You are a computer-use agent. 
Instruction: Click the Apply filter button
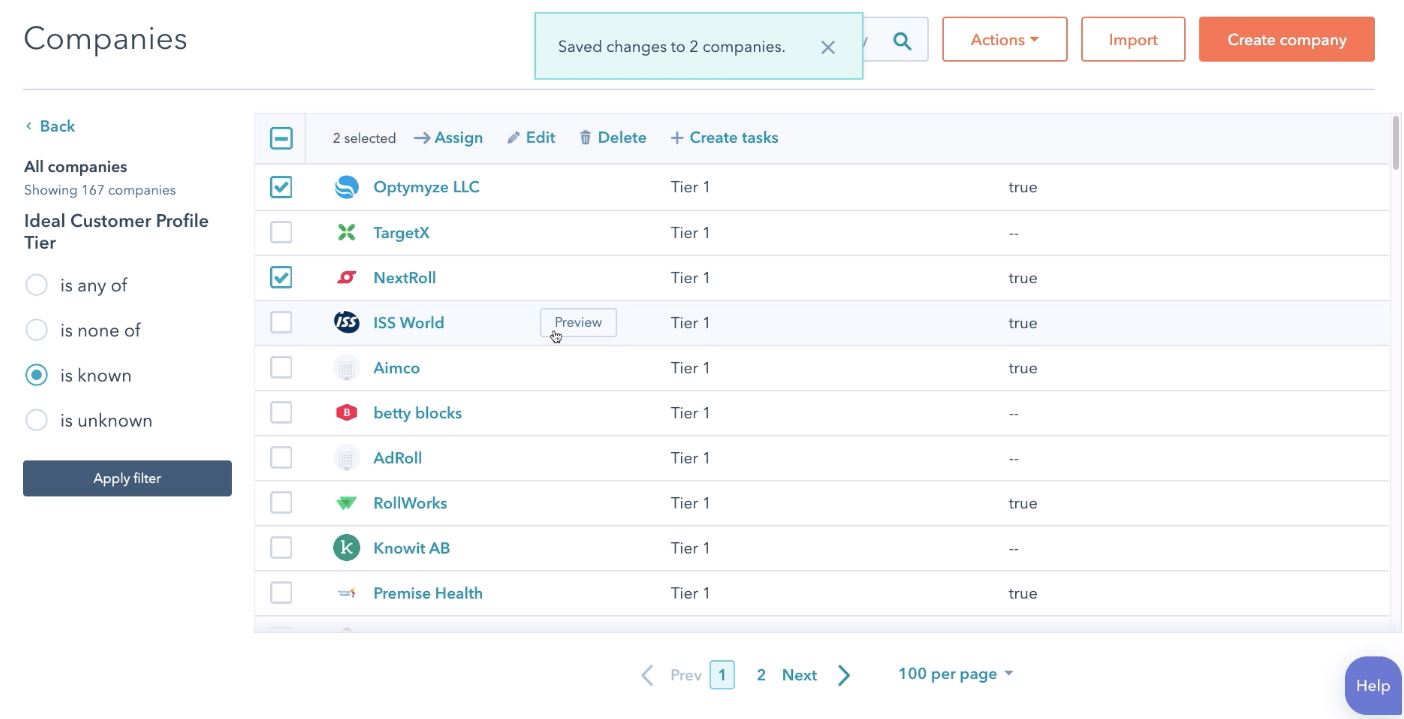tap(127, 478)
